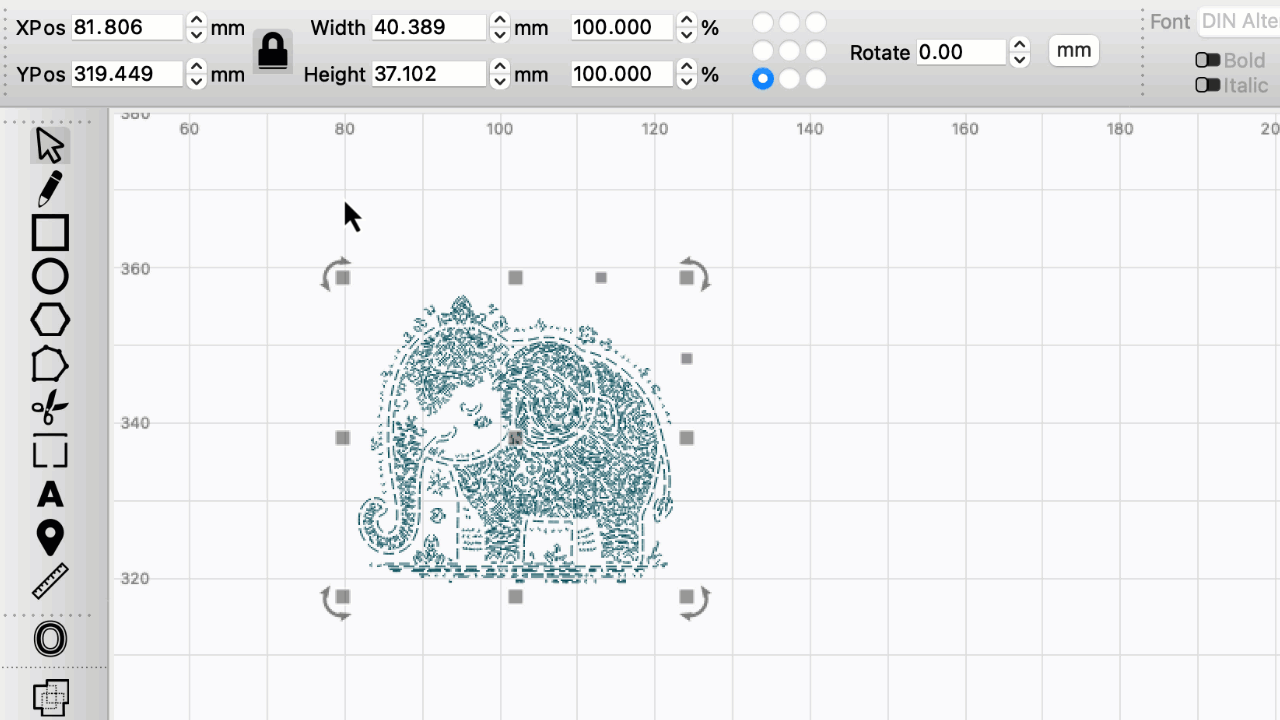Click the Position Laser marker tool
The image size is (1280, 720).
click(x=50, y=538)
